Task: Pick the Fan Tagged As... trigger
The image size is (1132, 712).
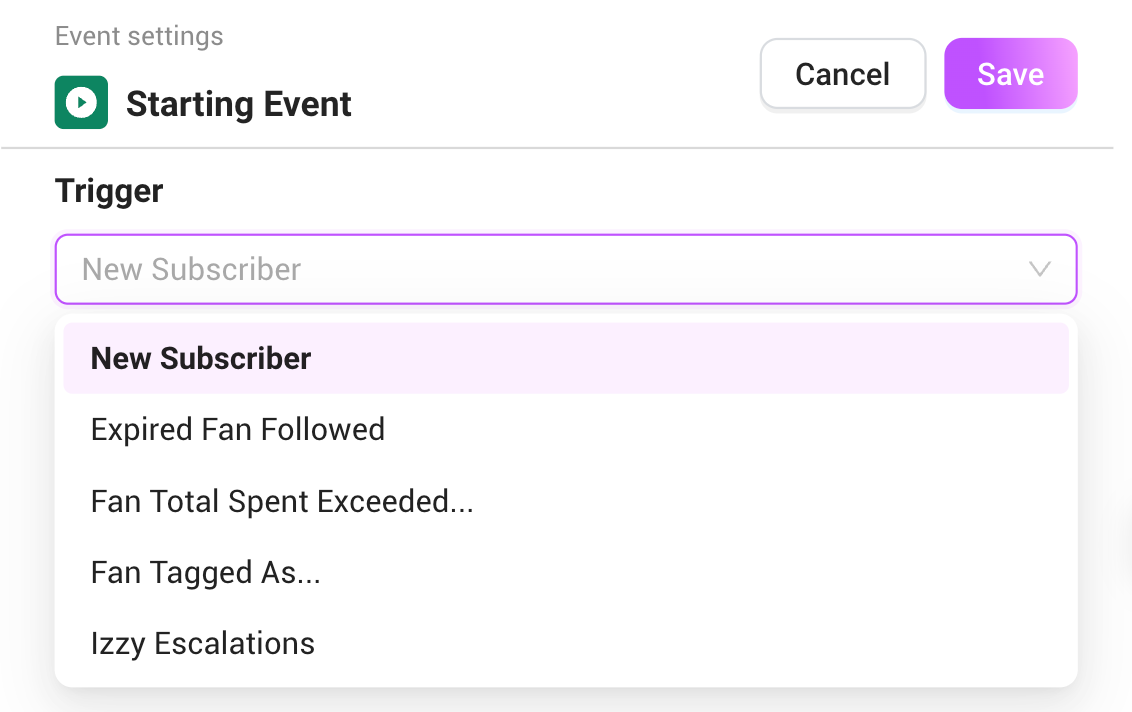Action: pyautogui.click(x=206, y=572)
